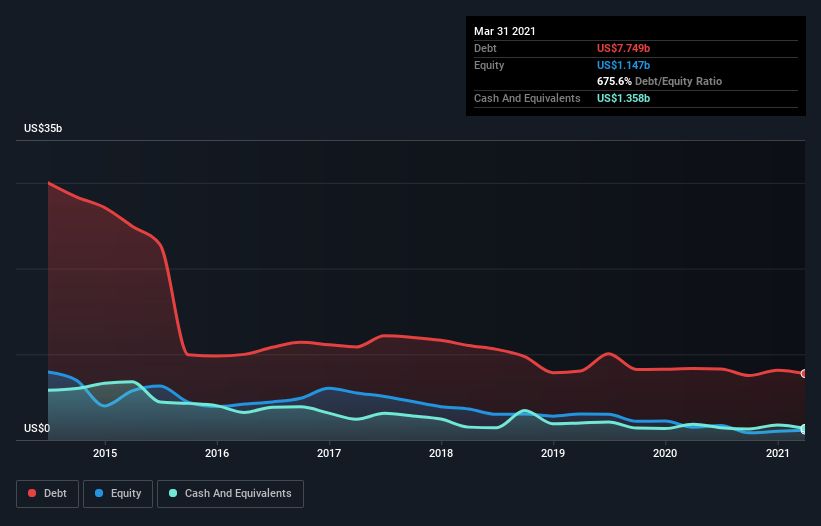Click the Equity label in tooltip
Image resolution: width=821 pixels, height=526 pixels.
[489, 65]
